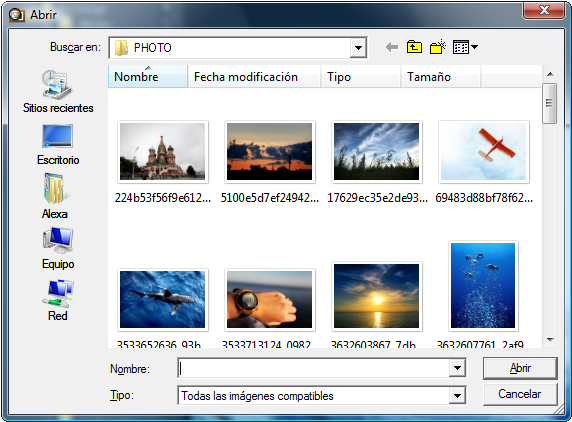Screen dimensions: 572x422
Task: Go to Escritorio in sidebar
Action: pyautogui.click(x=58, y=145)
